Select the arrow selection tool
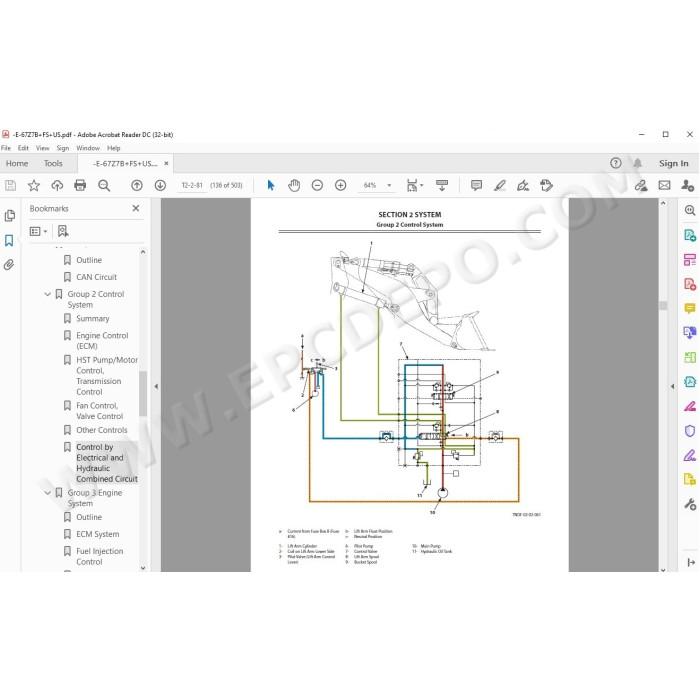 [271, 185]
